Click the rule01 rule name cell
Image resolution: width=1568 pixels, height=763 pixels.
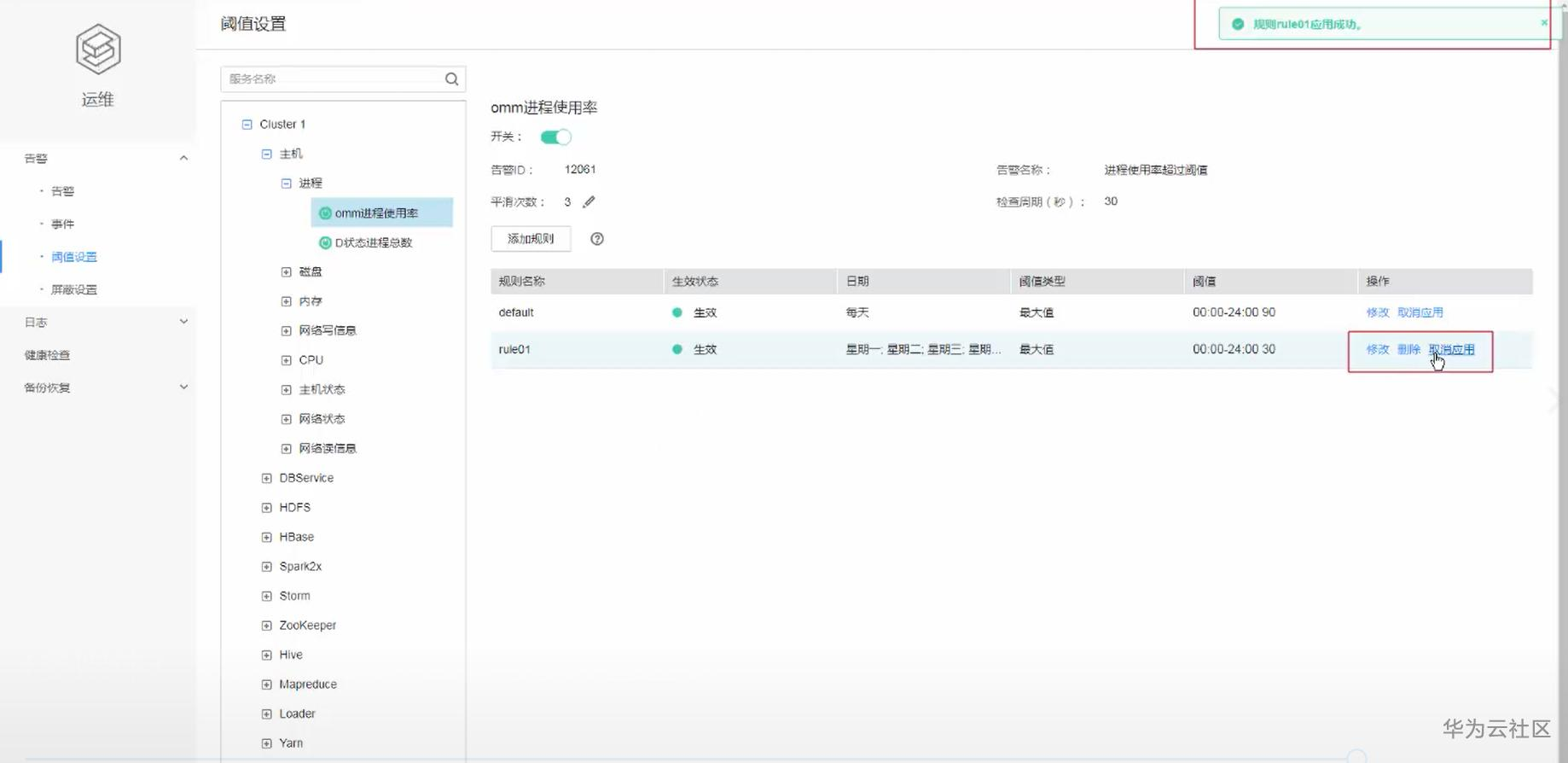tap(514, 349)
